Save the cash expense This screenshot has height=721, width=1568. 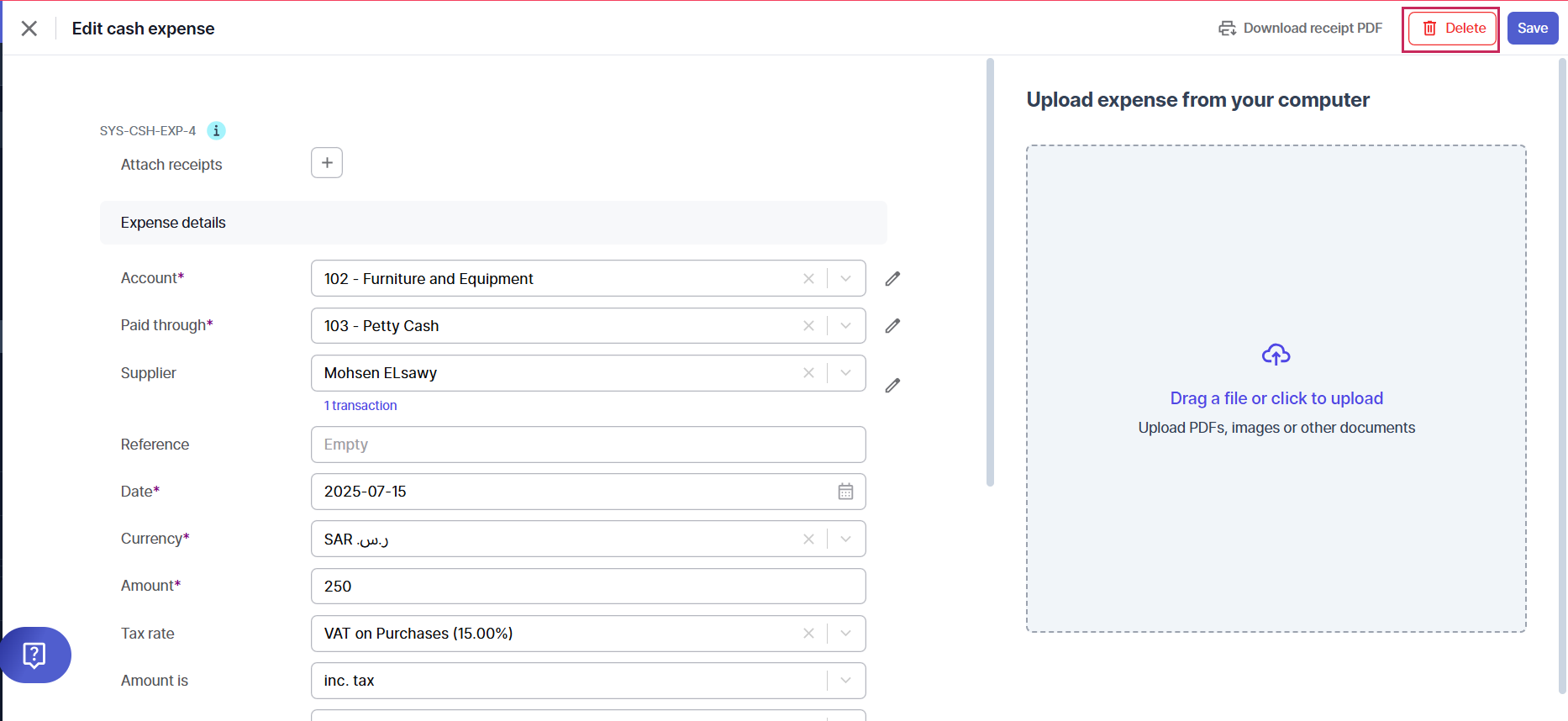coord(1532,29)
